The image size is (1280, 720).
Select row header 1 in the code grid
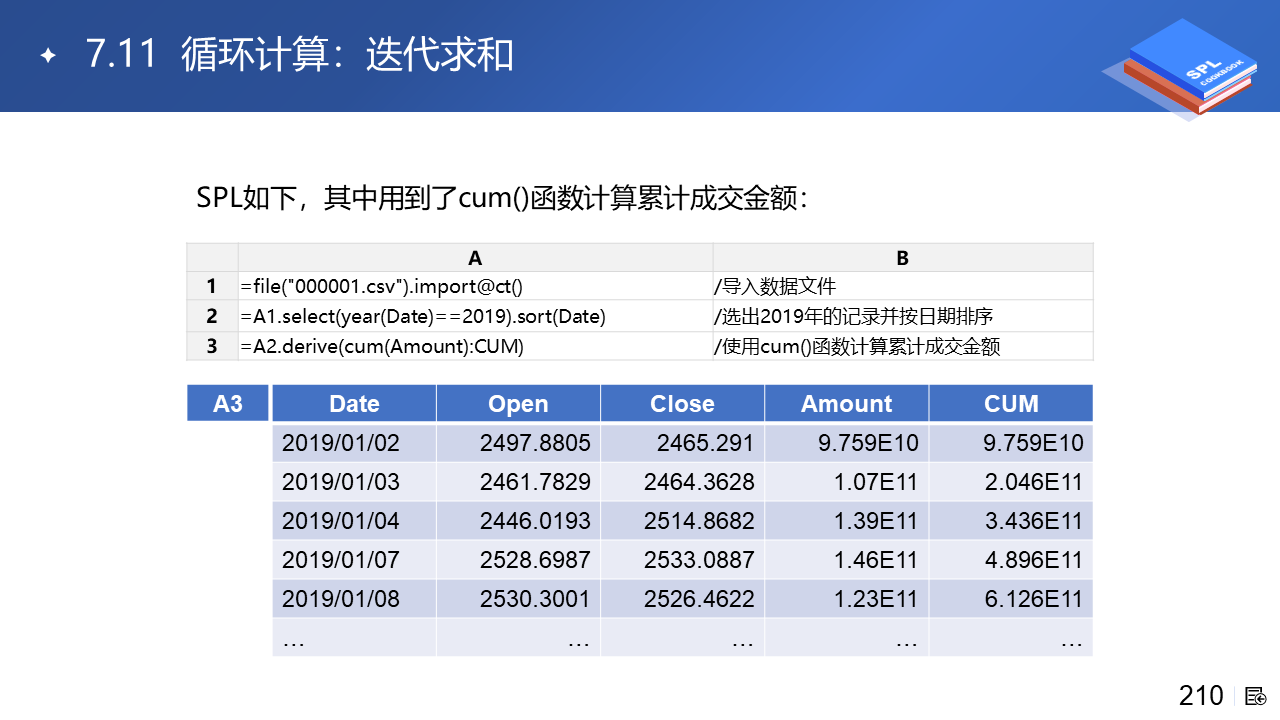tap(212, 287)
